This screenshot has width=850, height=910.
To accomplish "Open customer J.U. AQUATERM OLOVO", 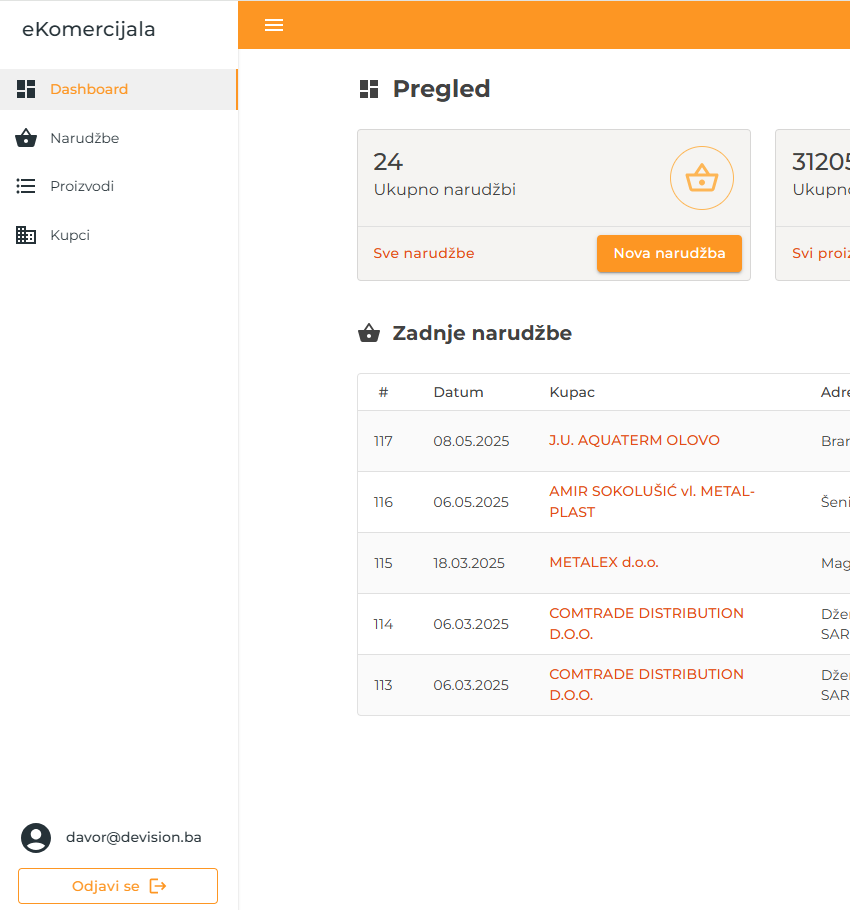I will point(634,440).
